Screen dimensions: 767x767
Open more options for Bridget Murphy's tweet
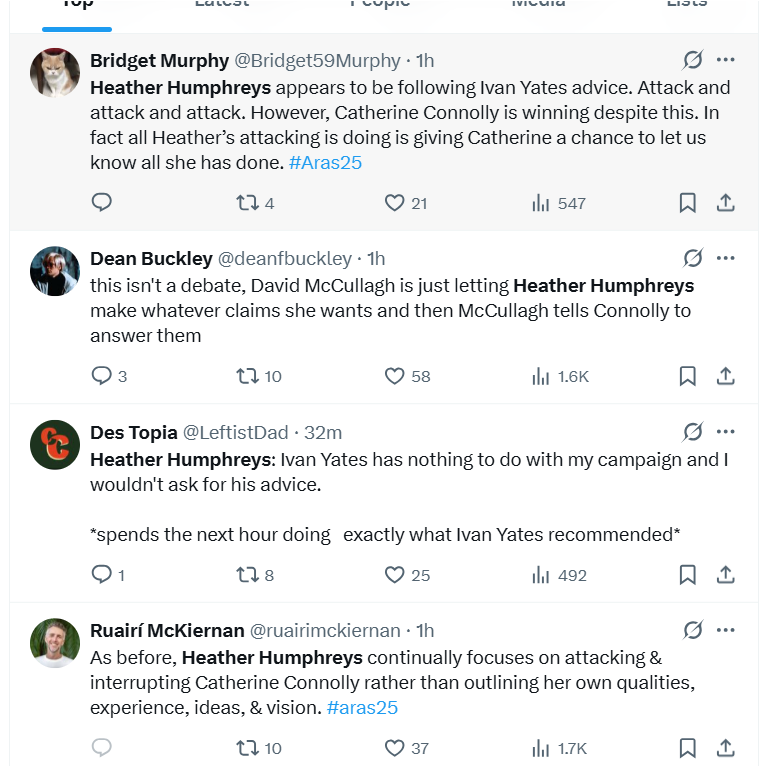click(x=726, y=60)
